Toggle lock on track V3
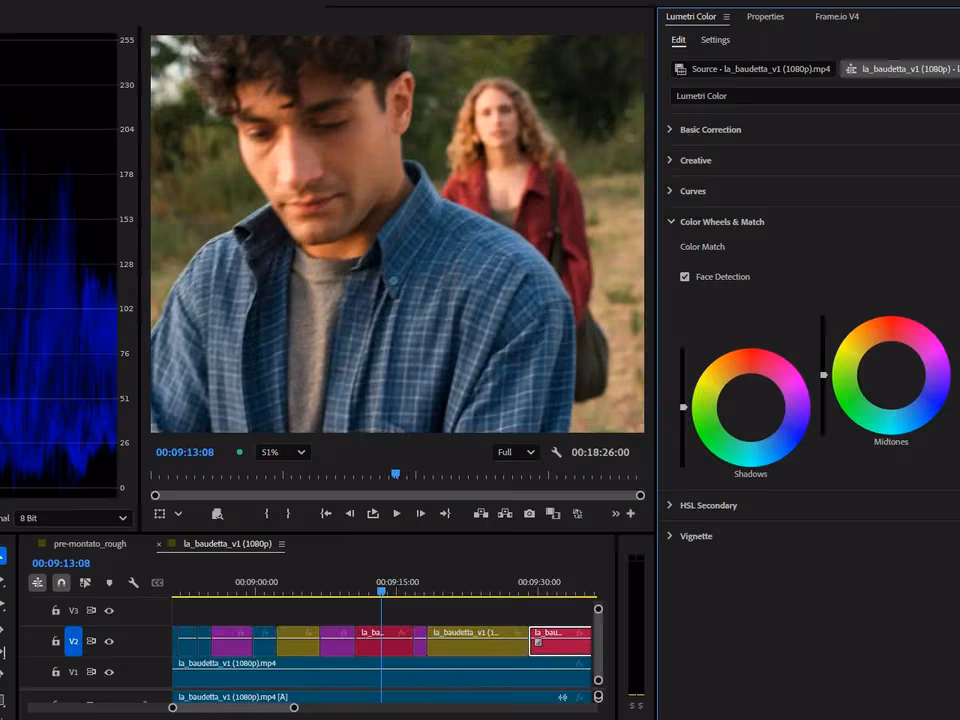The width and height of the screenshot is (960, 720). point(56,610)
